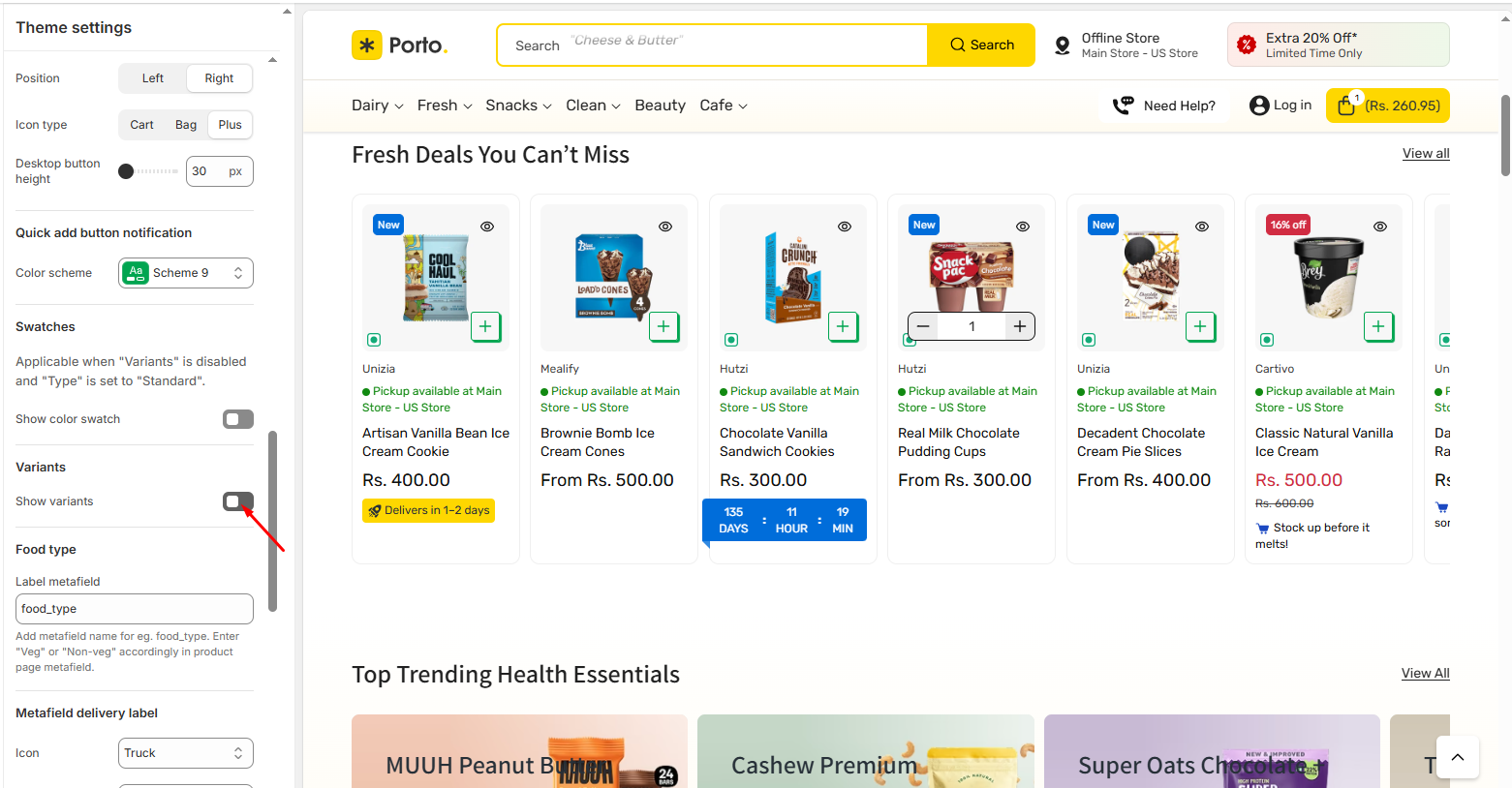Open the Color scheme dropdown
The height and width of the screenshot is (788, 1512).
point(186,273)
